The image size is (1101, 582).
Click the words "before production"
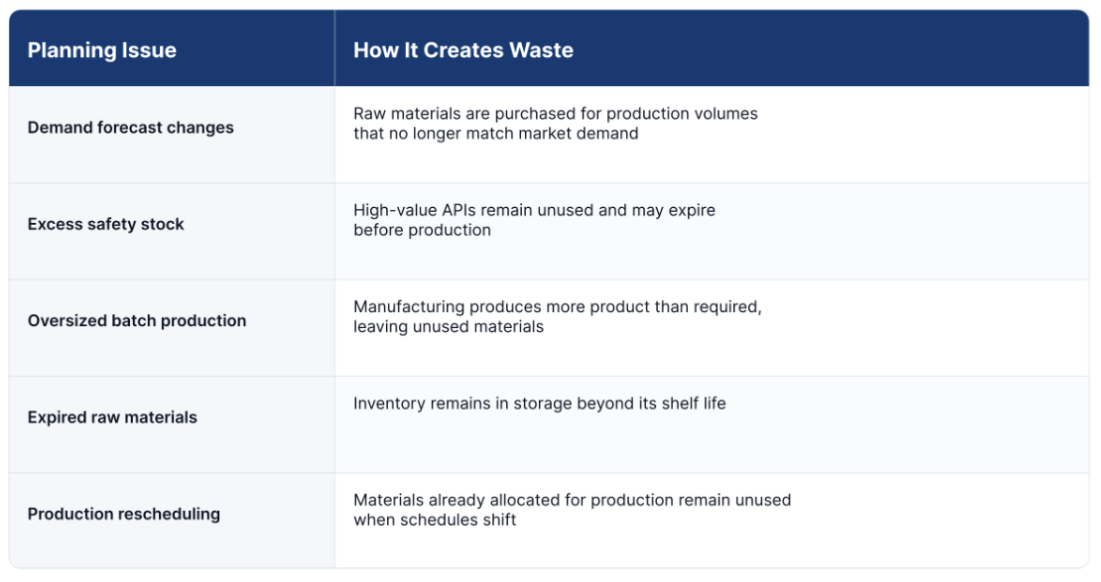click(x=422, y=230)
